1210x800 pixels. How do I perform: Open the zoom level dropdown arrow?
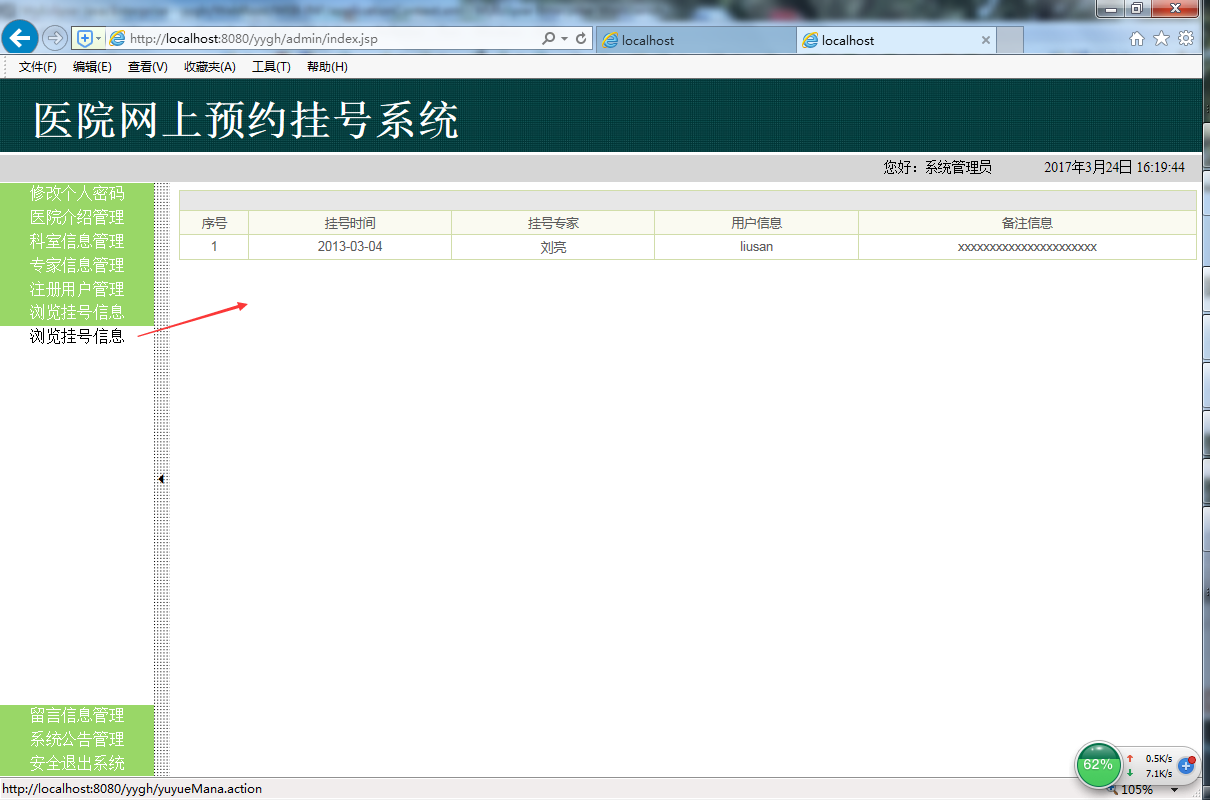1175,790
